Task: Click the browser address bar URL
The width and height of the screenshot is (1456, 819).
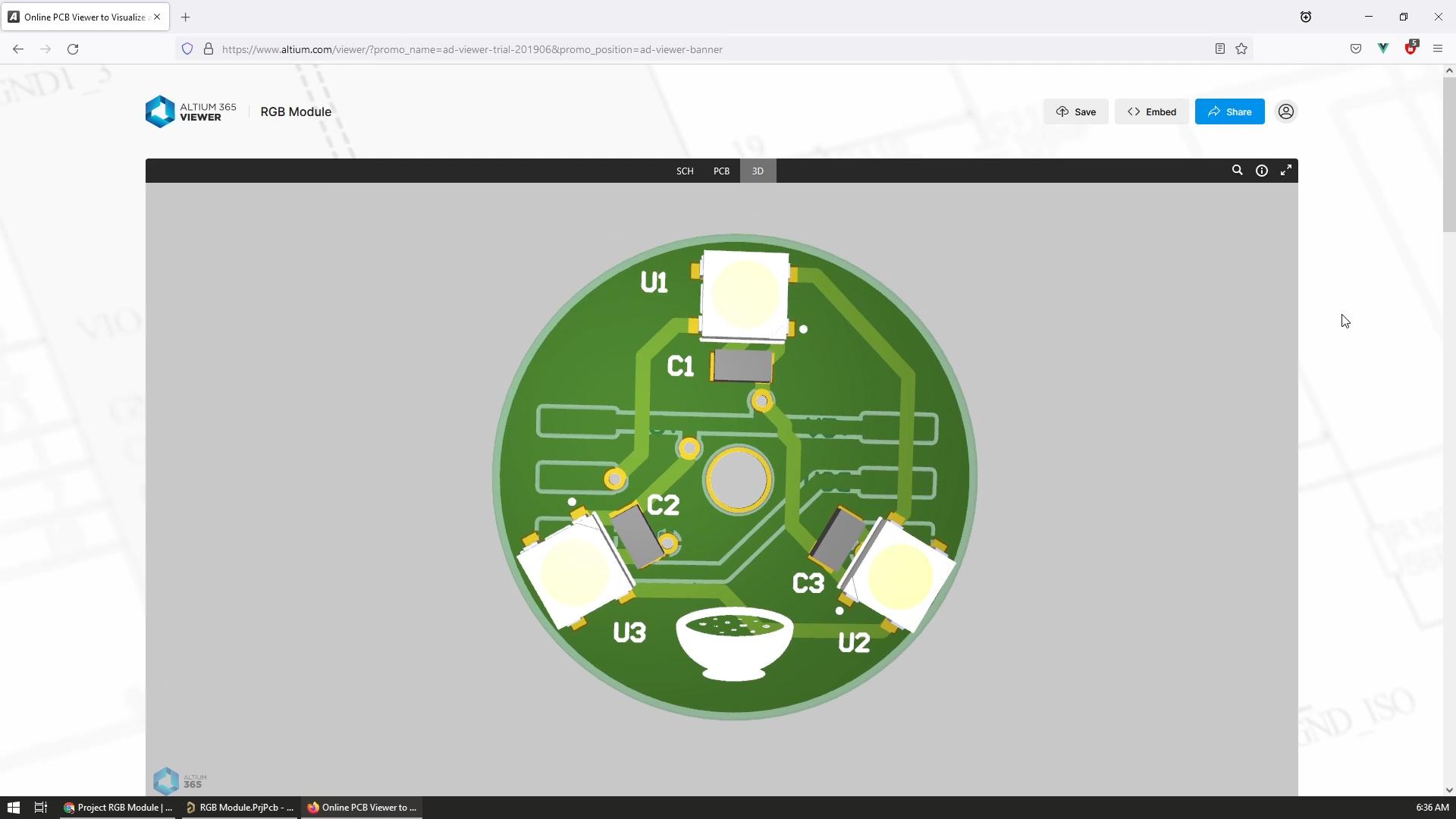Action: tap(470, 49)
